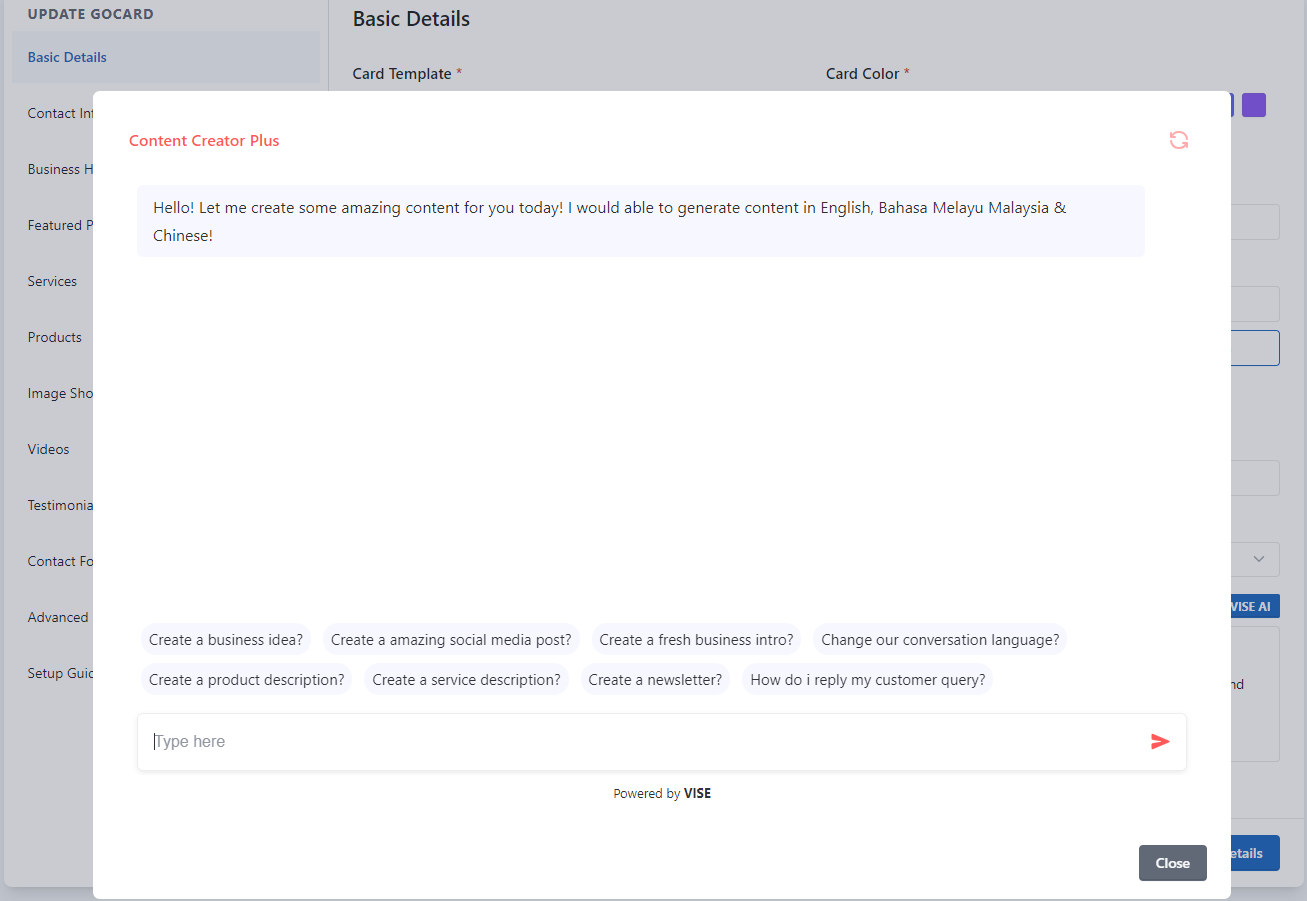Switch to Videos sidebar section
Screen dimensions: 1307x901
tap(49, 449)
